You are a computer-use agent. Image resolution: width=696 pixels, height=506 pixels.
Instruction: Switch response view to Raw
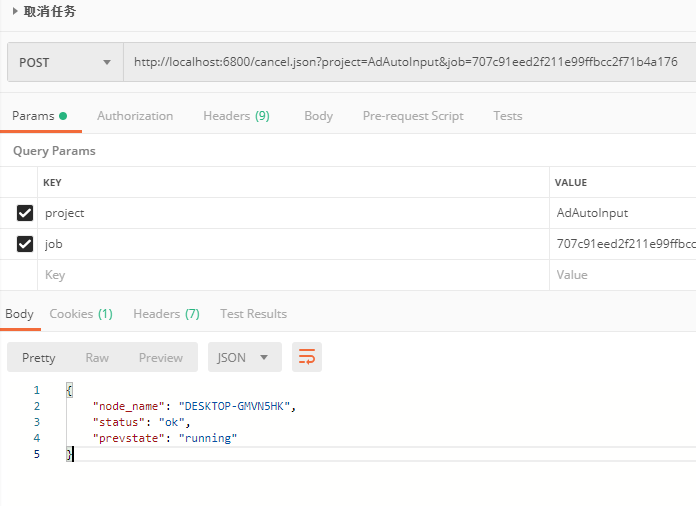coord(97,358)
